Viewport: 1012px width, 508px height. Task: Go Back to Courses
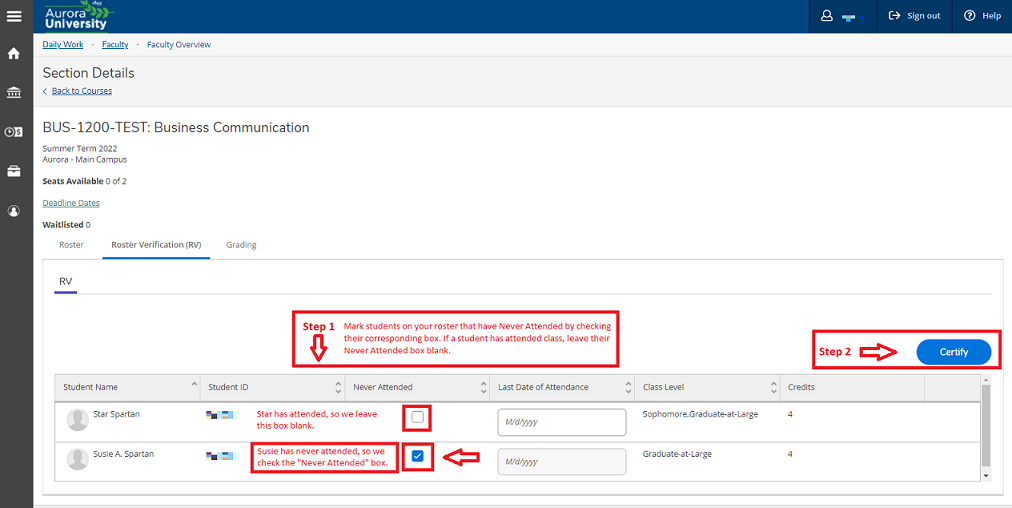(x=81, y=91)
